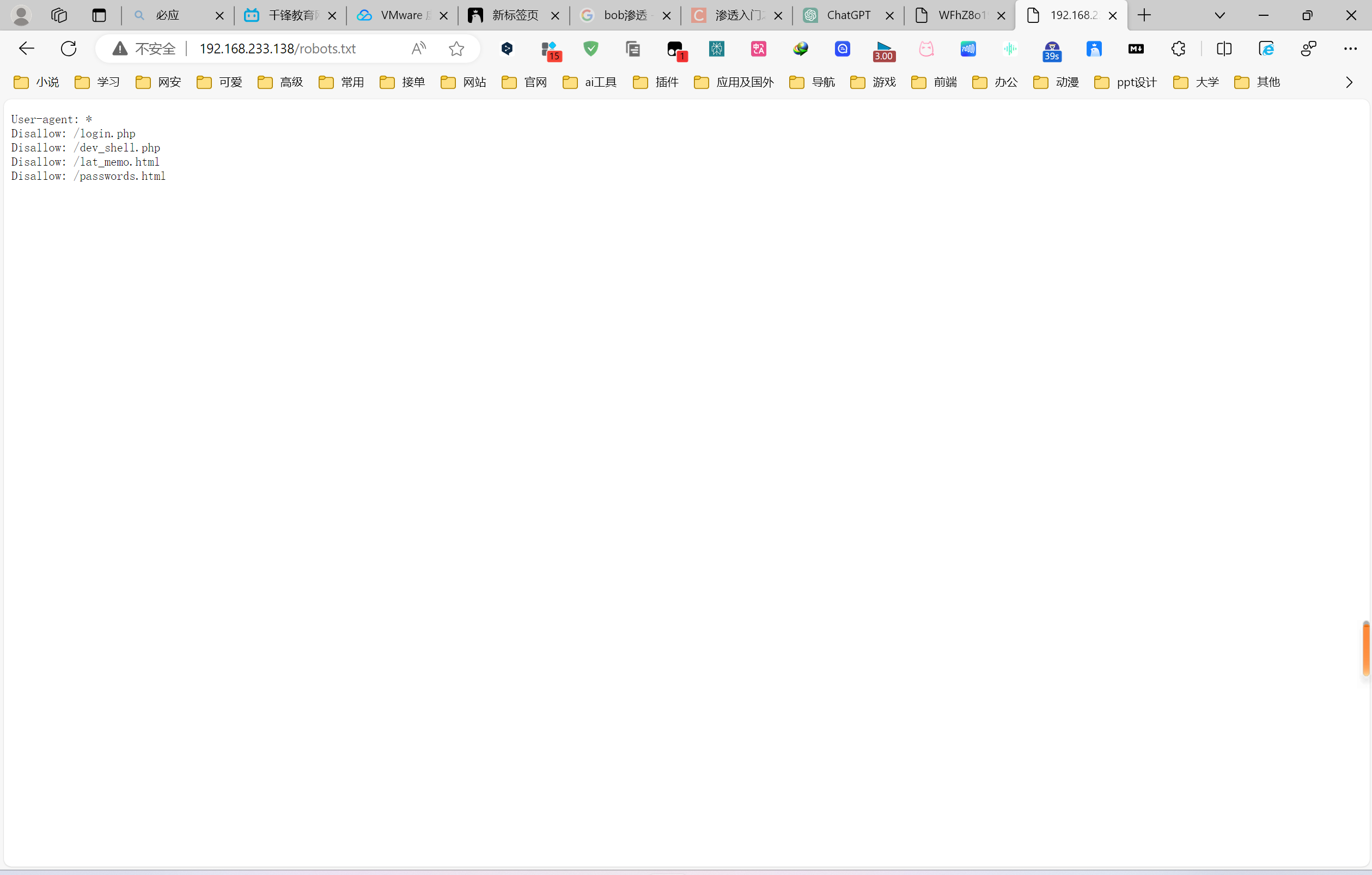Click the 'Disallow: /passwords.html' line

coord(88,176)
